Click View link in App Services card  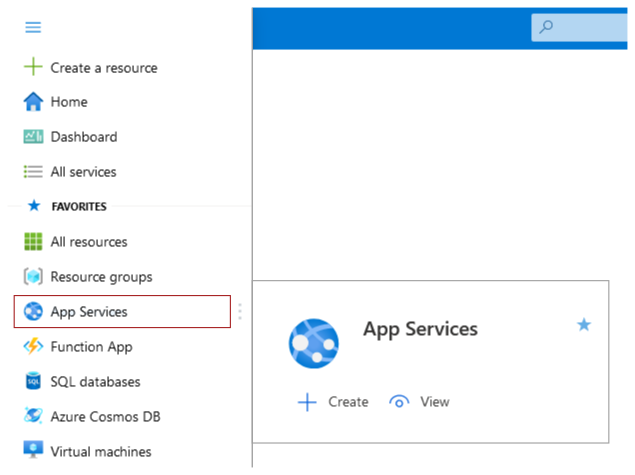tap(435, 402)
